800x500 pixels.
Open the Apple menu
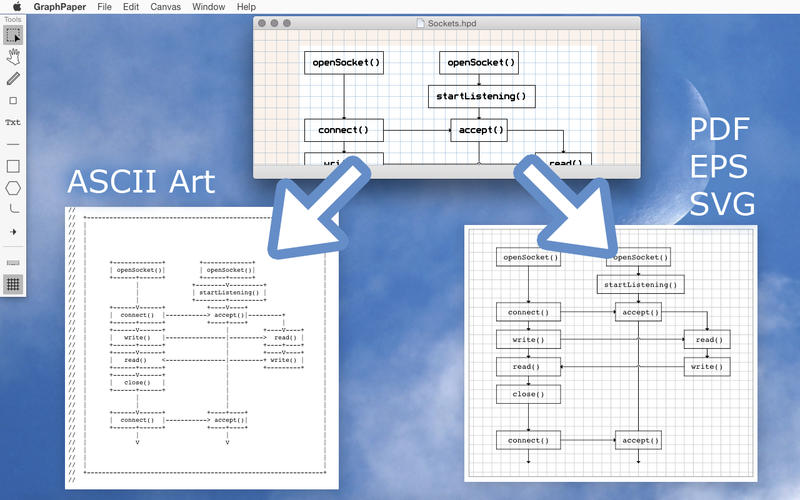[x=16, y=7]
